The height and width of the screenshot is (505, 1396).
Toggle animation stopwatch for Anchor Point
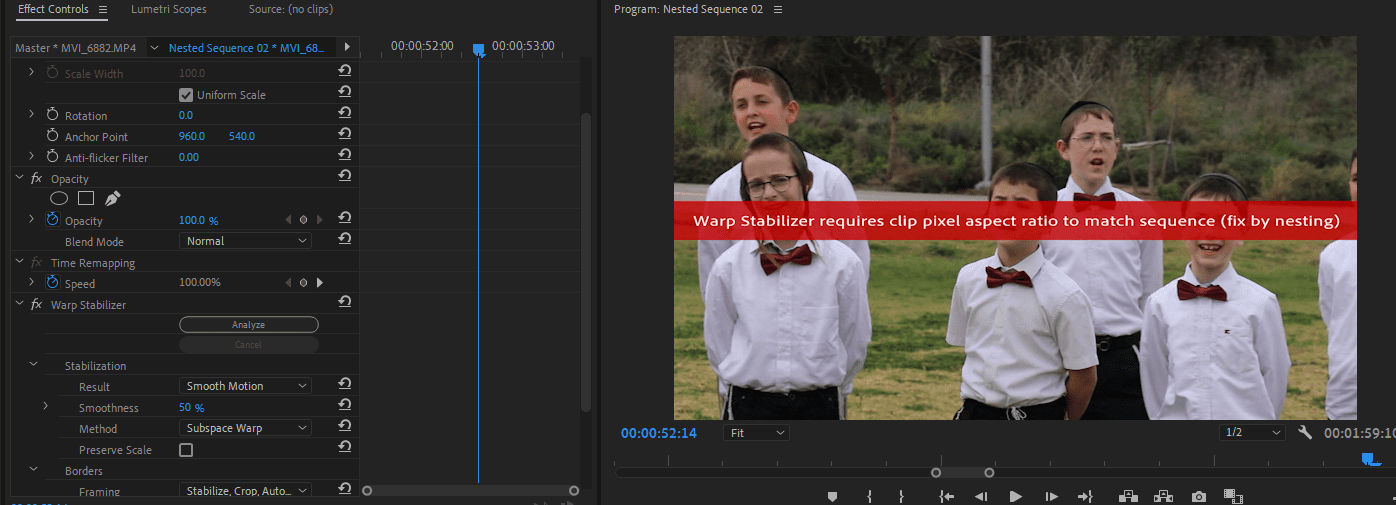(53, 135)
